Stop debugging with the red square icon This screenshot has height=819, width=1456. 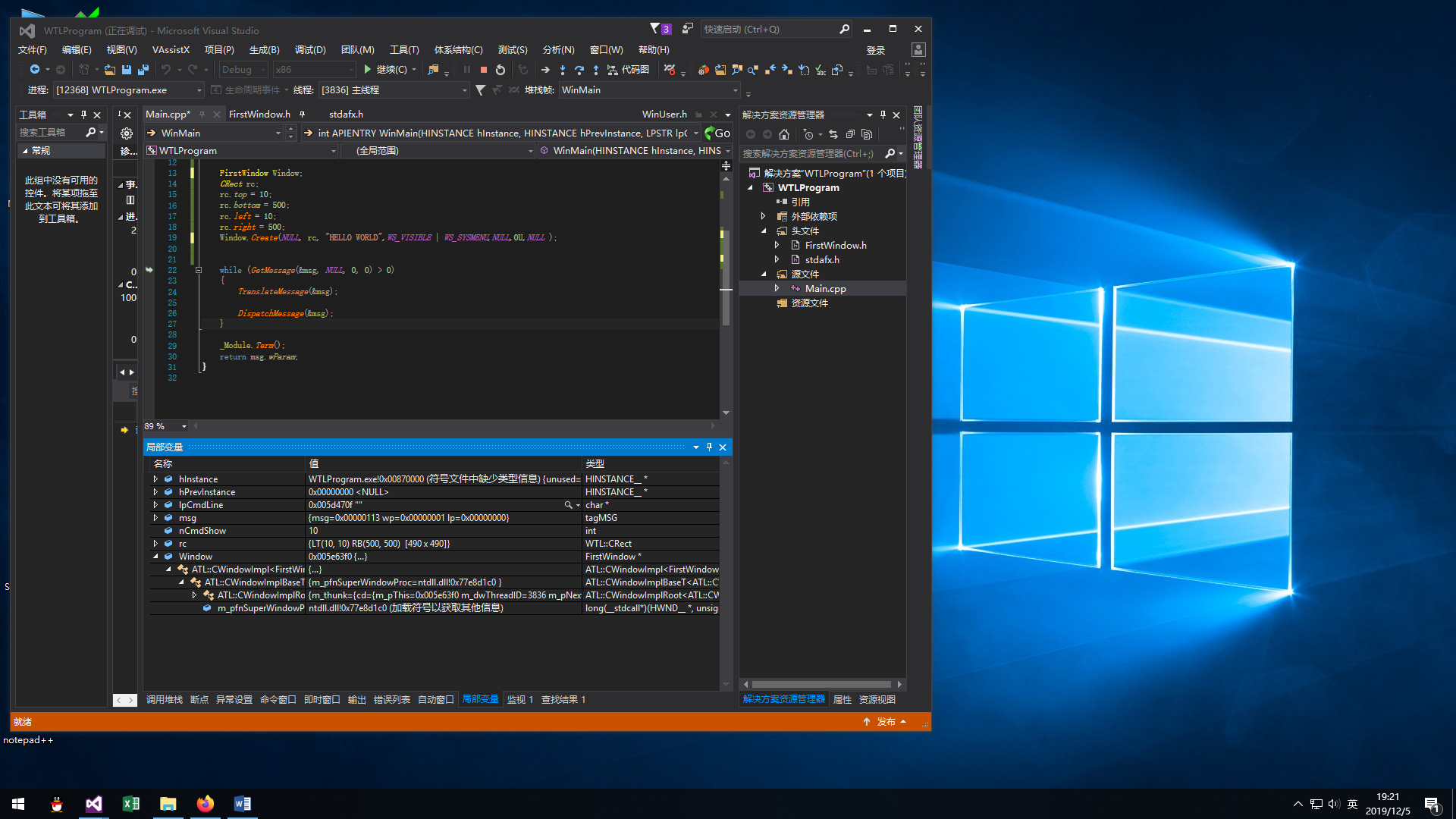[484, 70]
